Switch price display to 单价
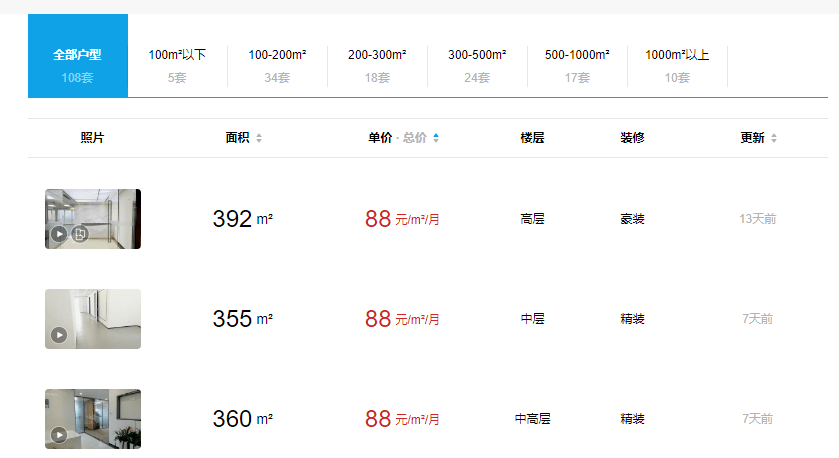 380,138
